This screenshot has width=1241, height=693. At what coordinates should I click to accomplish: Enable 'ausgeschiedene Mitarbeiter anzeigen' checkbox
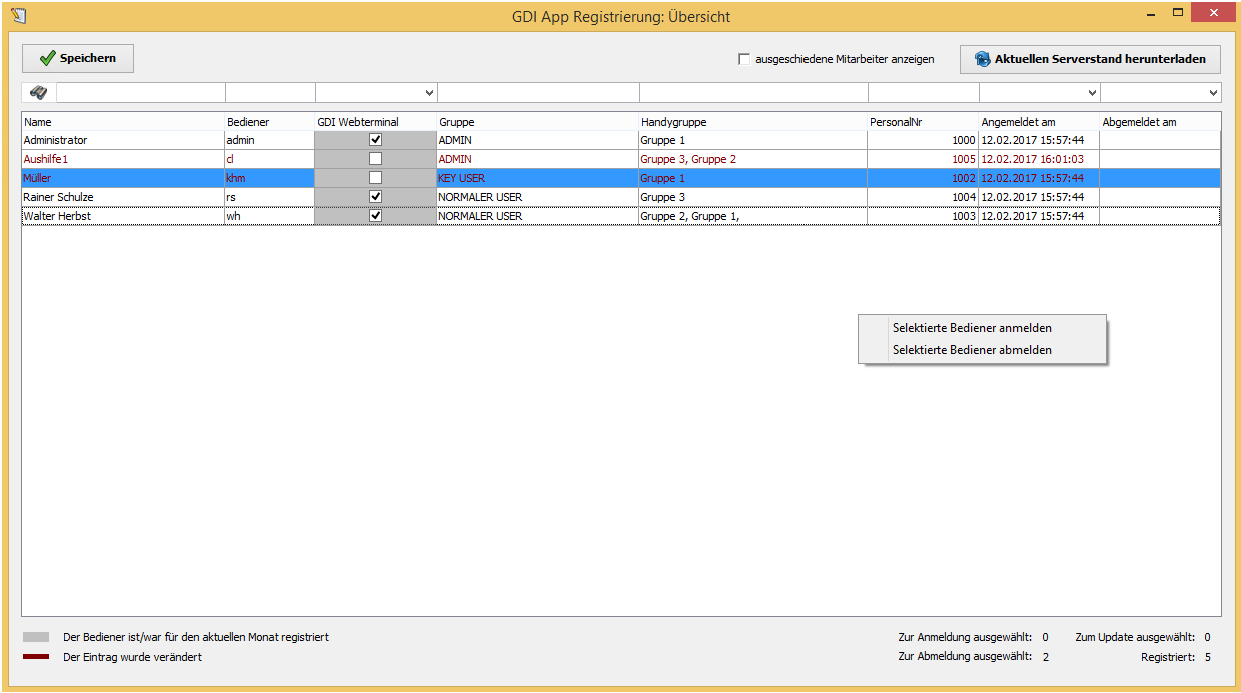click(x=744, y=59)
